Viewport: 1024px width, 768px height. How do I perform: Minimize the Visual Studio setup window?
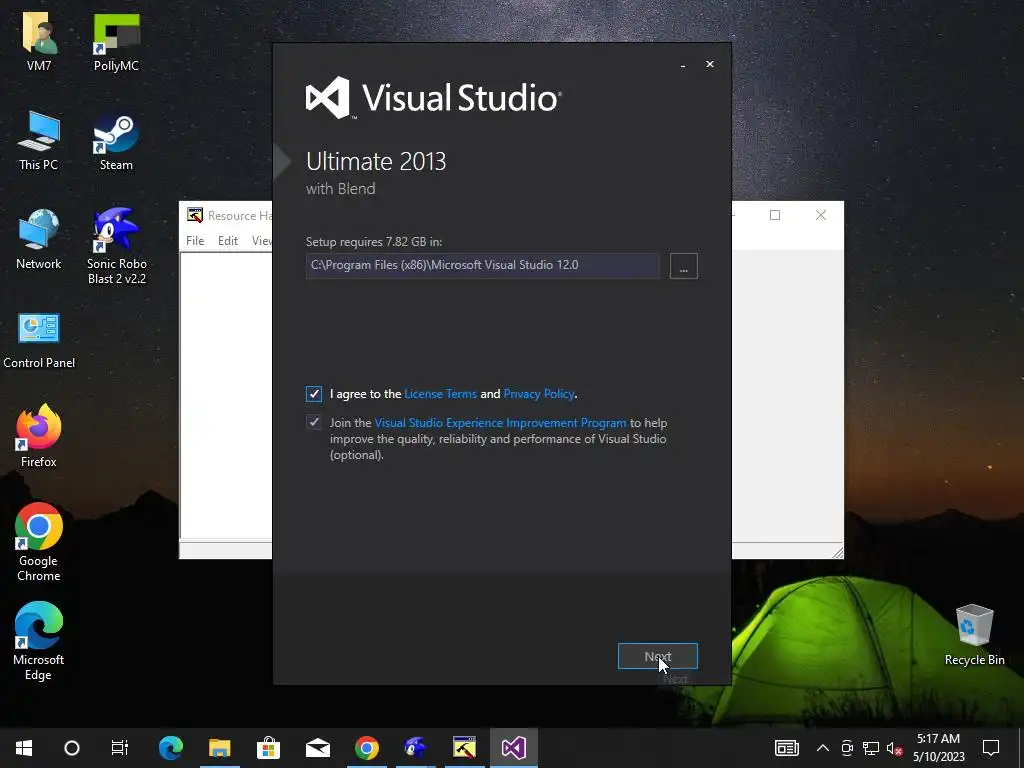683,65
